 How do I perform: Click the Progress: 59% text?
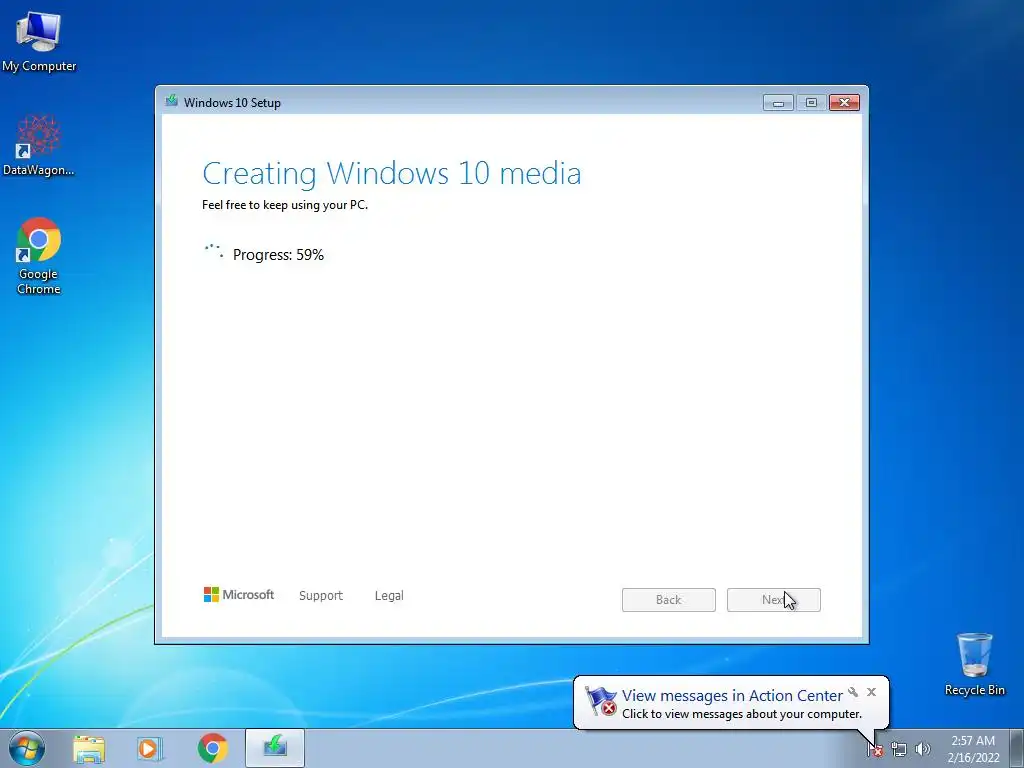click(278, 255)
